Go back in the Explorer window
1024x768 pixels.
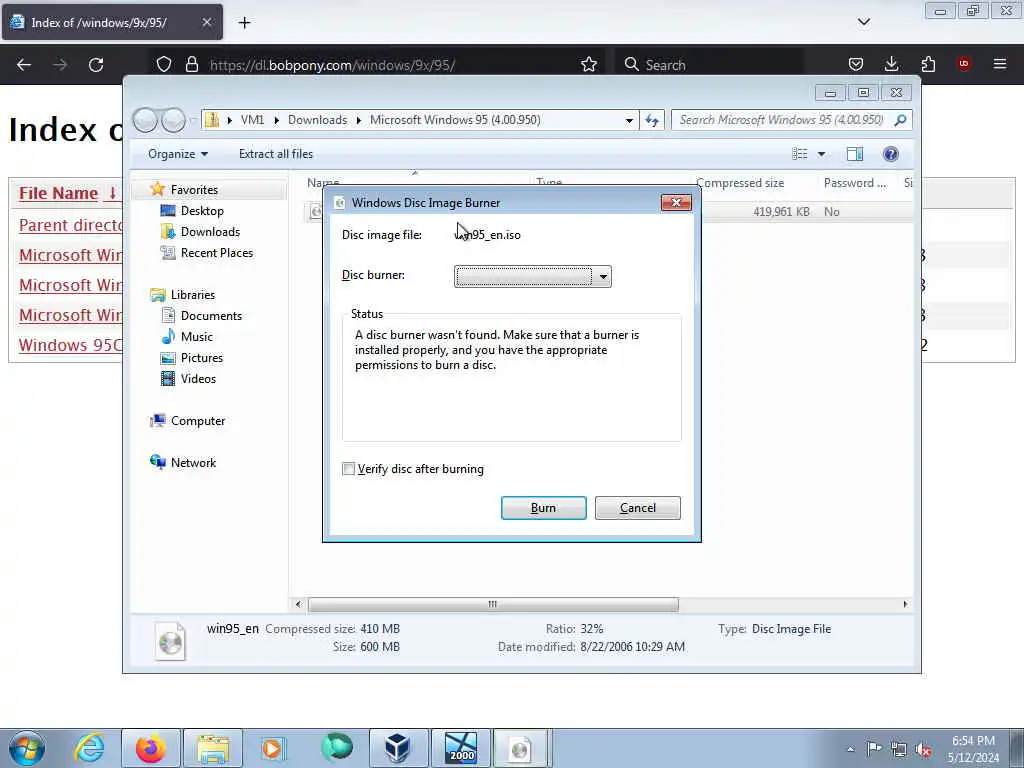point(146,120)
